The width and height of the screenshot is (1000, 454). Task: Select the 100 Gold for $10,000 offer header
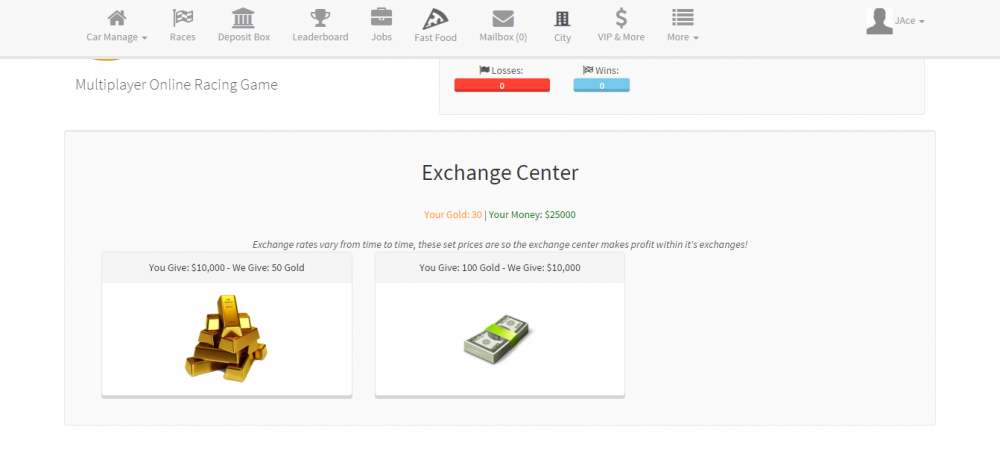(499, 268)
